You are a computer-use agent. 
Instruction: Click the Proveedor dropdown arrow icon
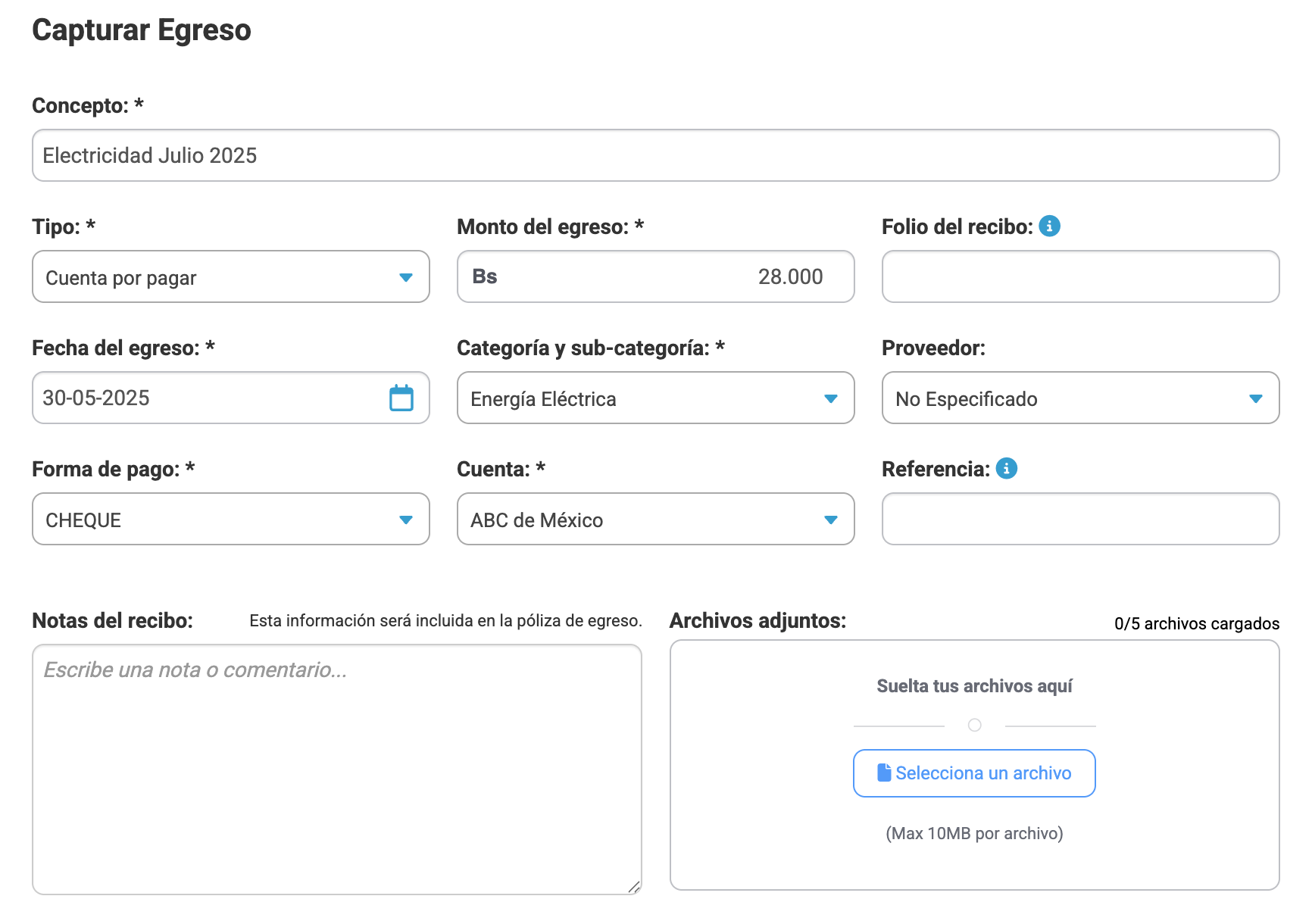(1256, 399)
